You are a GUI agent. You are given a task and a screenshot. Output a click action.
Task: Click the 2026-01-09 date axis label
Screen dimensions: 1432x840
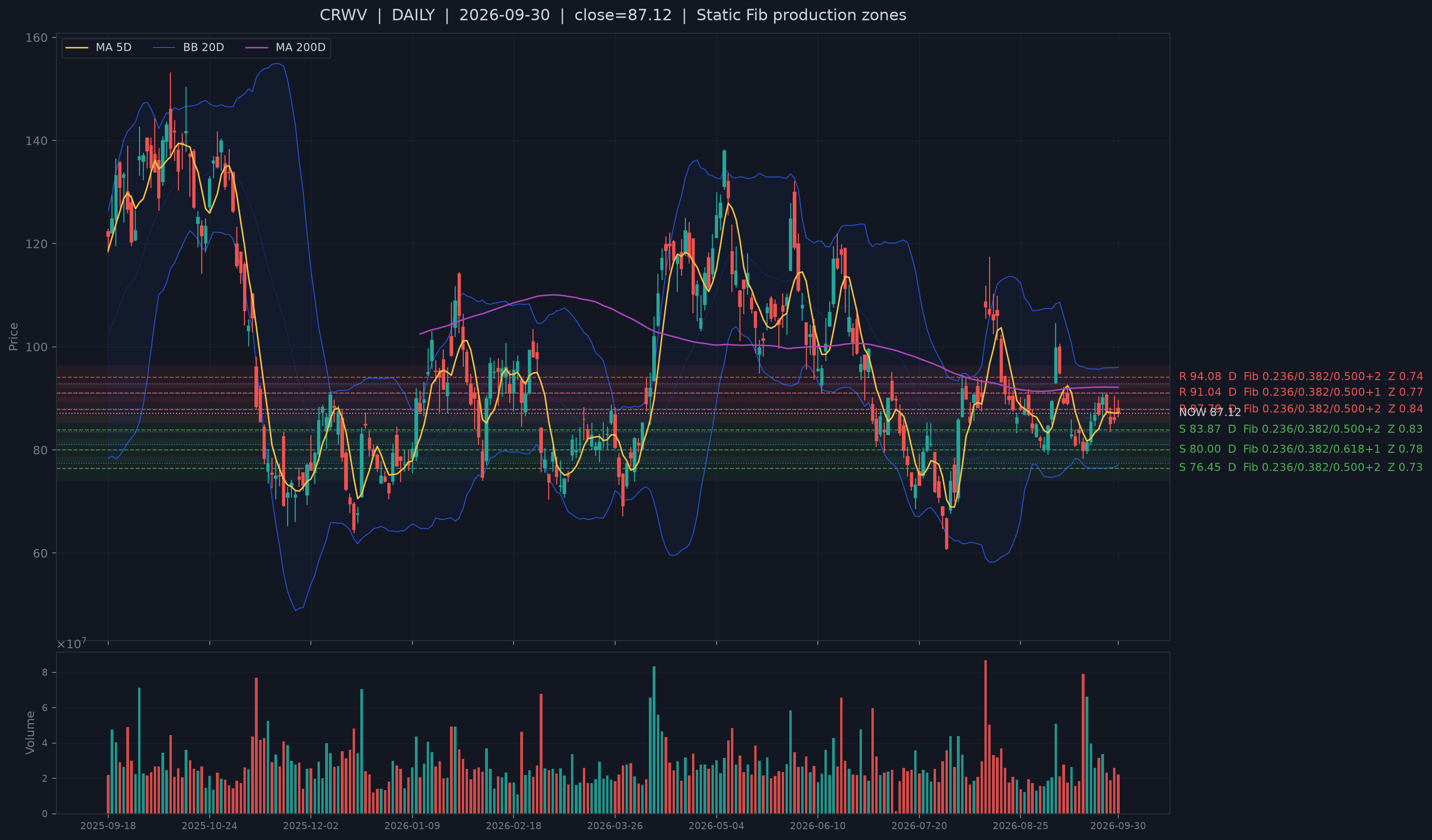tap(412, 826)
